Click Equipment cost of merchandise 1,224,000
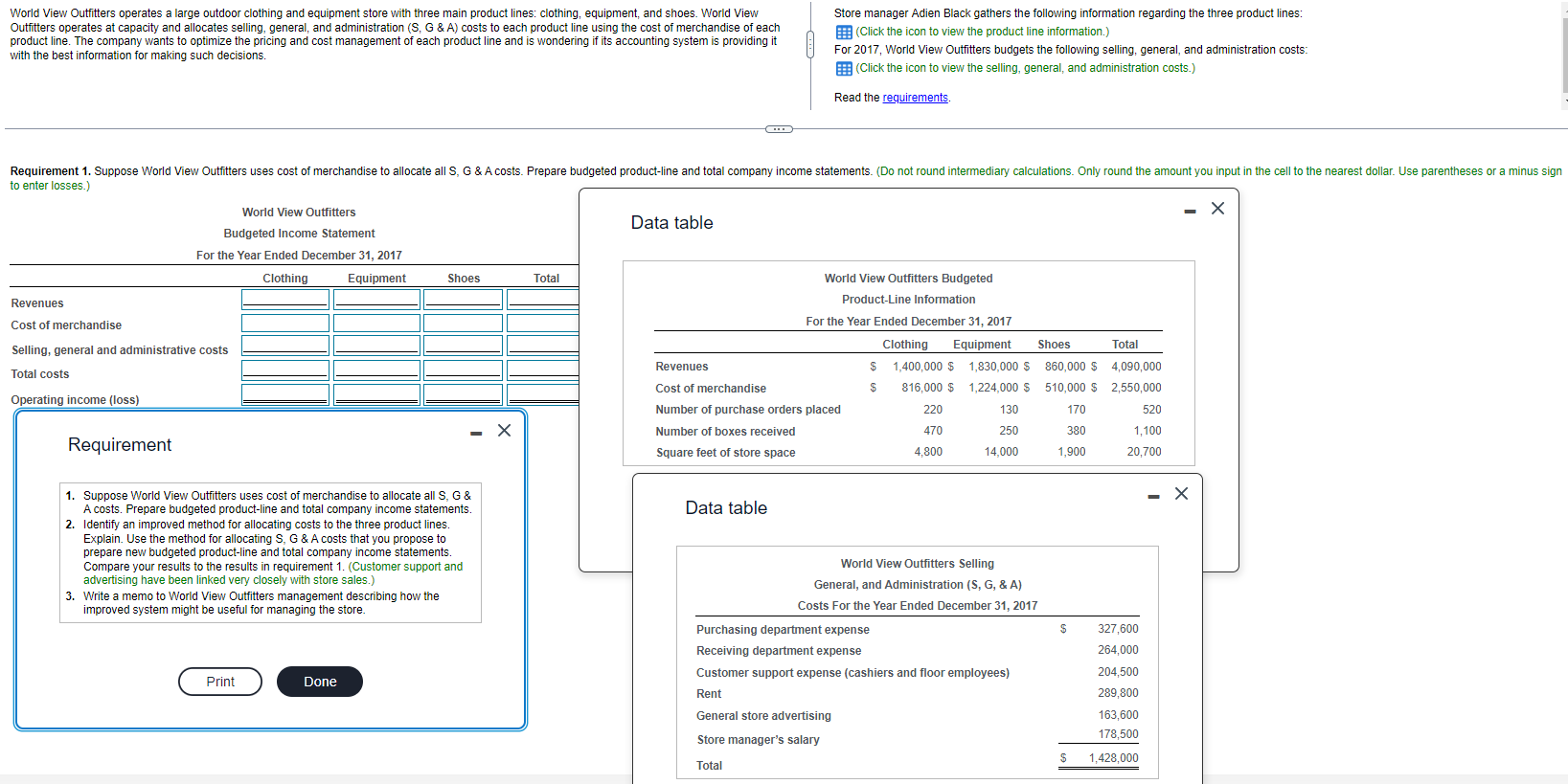This screenshot has height=784, width=1568. [993, 388]
